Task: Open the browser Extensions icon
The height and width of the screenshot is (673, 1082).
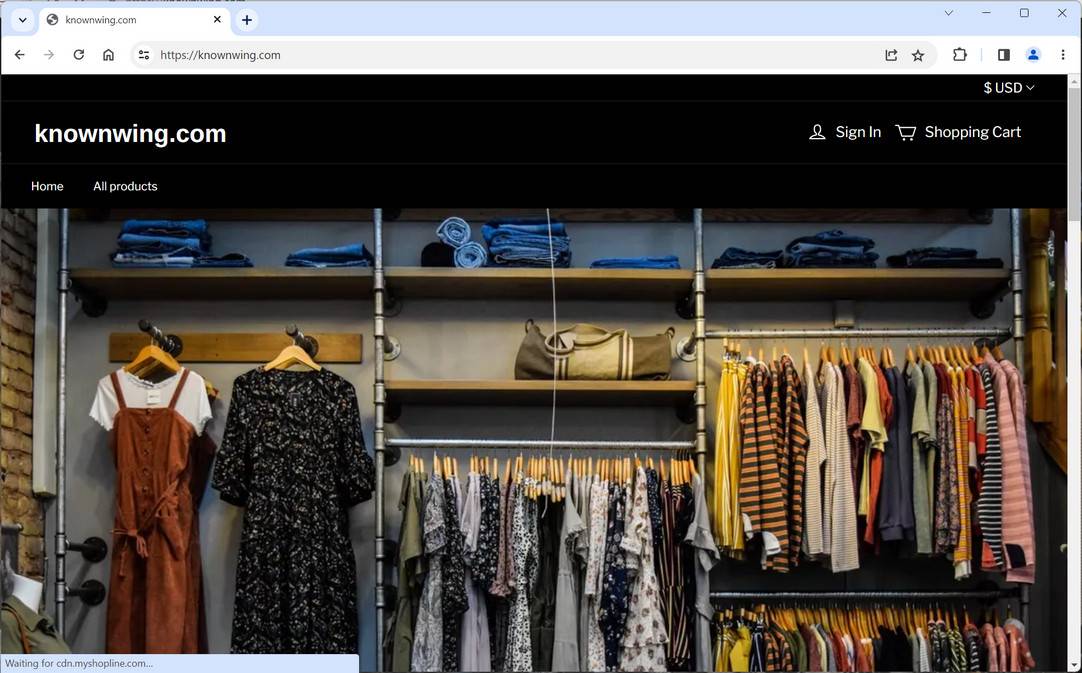Action: tap(959, 55)
